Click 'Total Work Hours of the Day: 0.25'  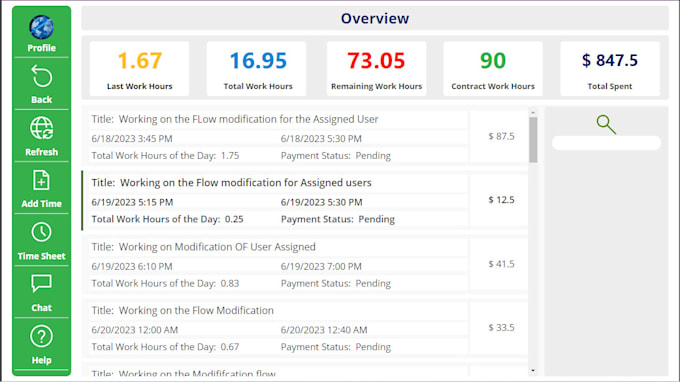point(167,219)
